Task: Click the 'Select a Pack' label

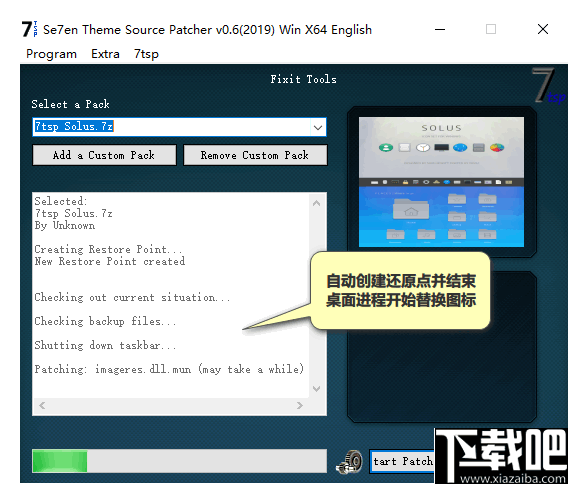Action: pos(71,104)
